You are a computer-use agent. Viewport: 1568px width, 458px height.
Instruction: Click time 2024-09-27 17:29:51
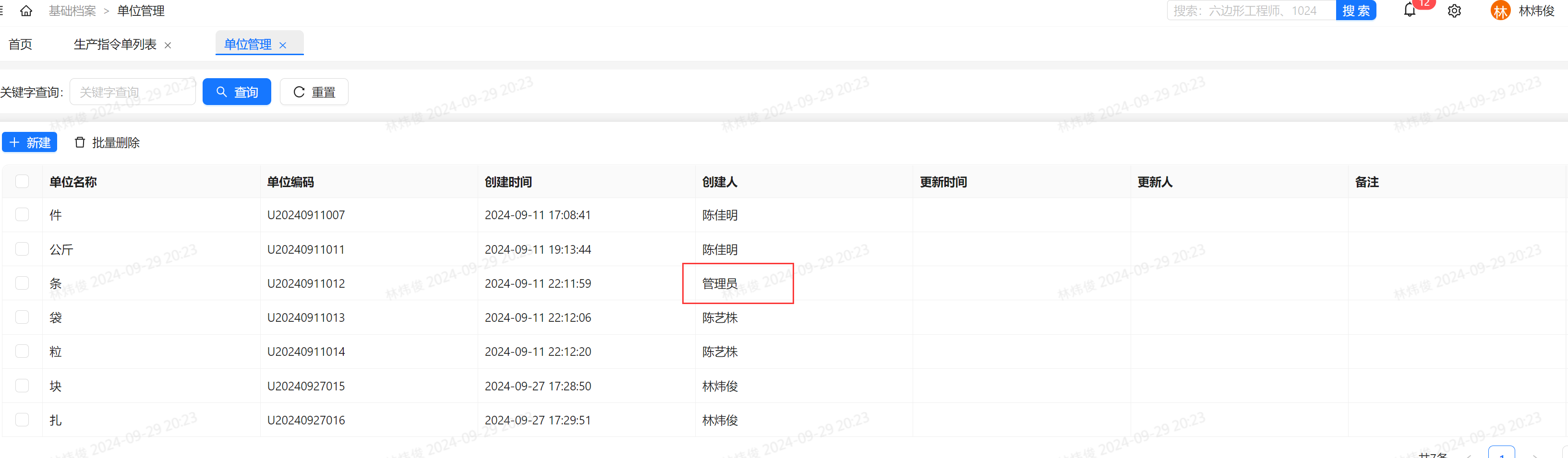click(x=538, y=420)
